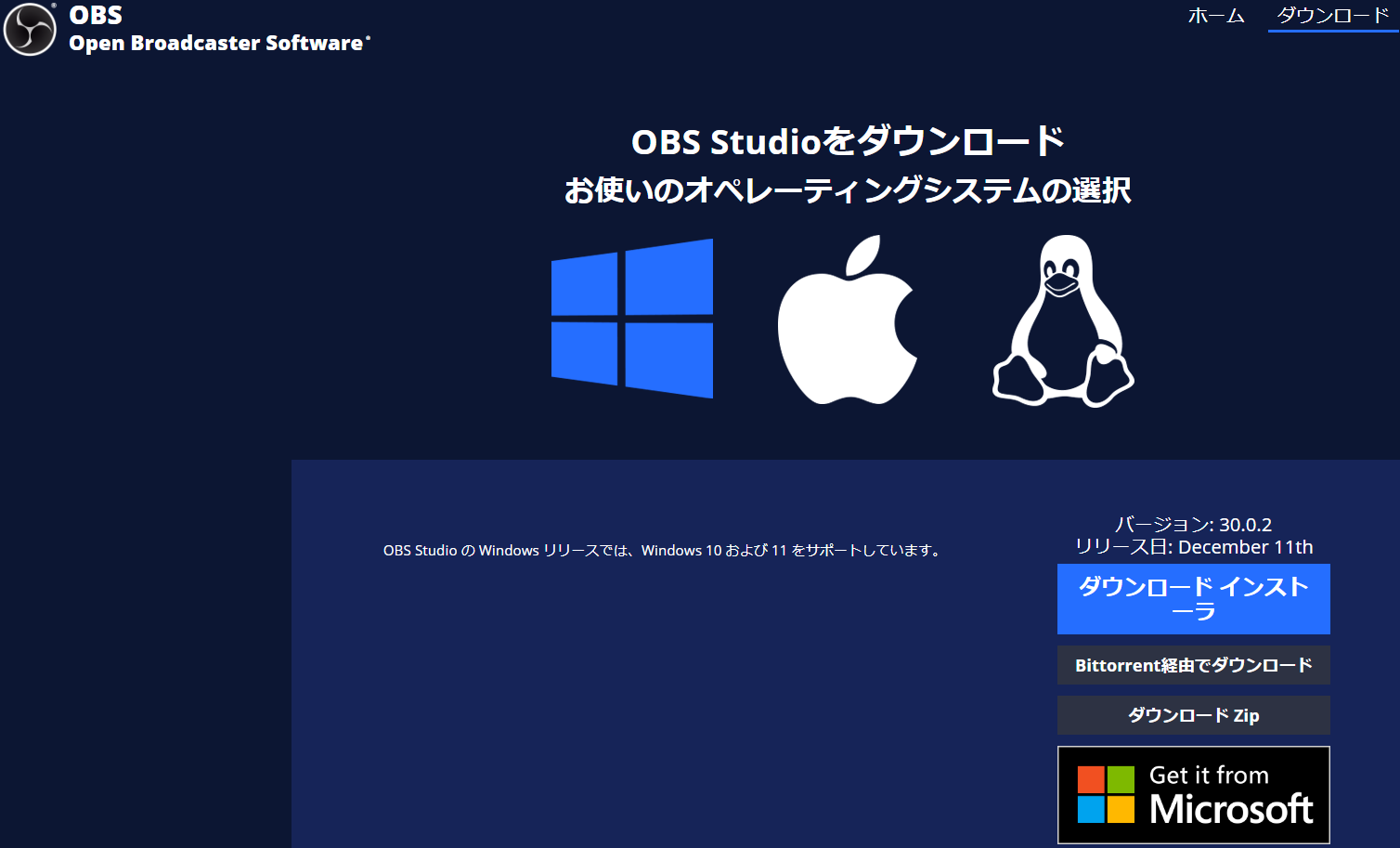Click the Windows 10 および 11 support description
Viewport: 1400px width, 848px height.
[662, 550]
